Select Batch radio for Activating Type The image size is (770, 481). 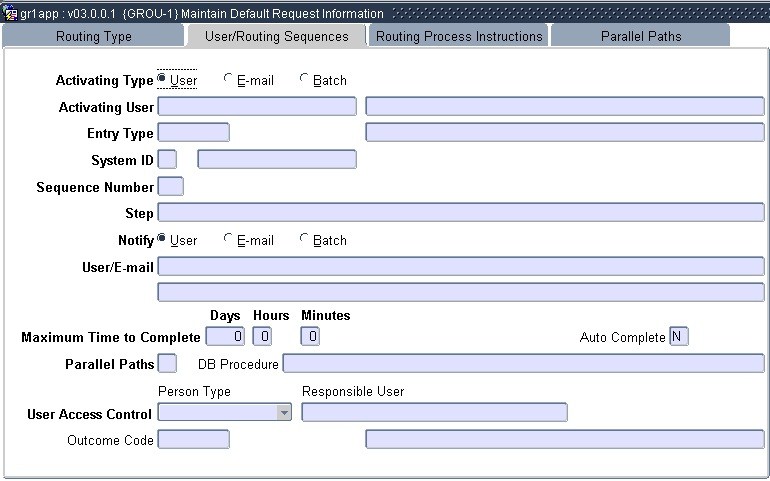click(305, 80)
